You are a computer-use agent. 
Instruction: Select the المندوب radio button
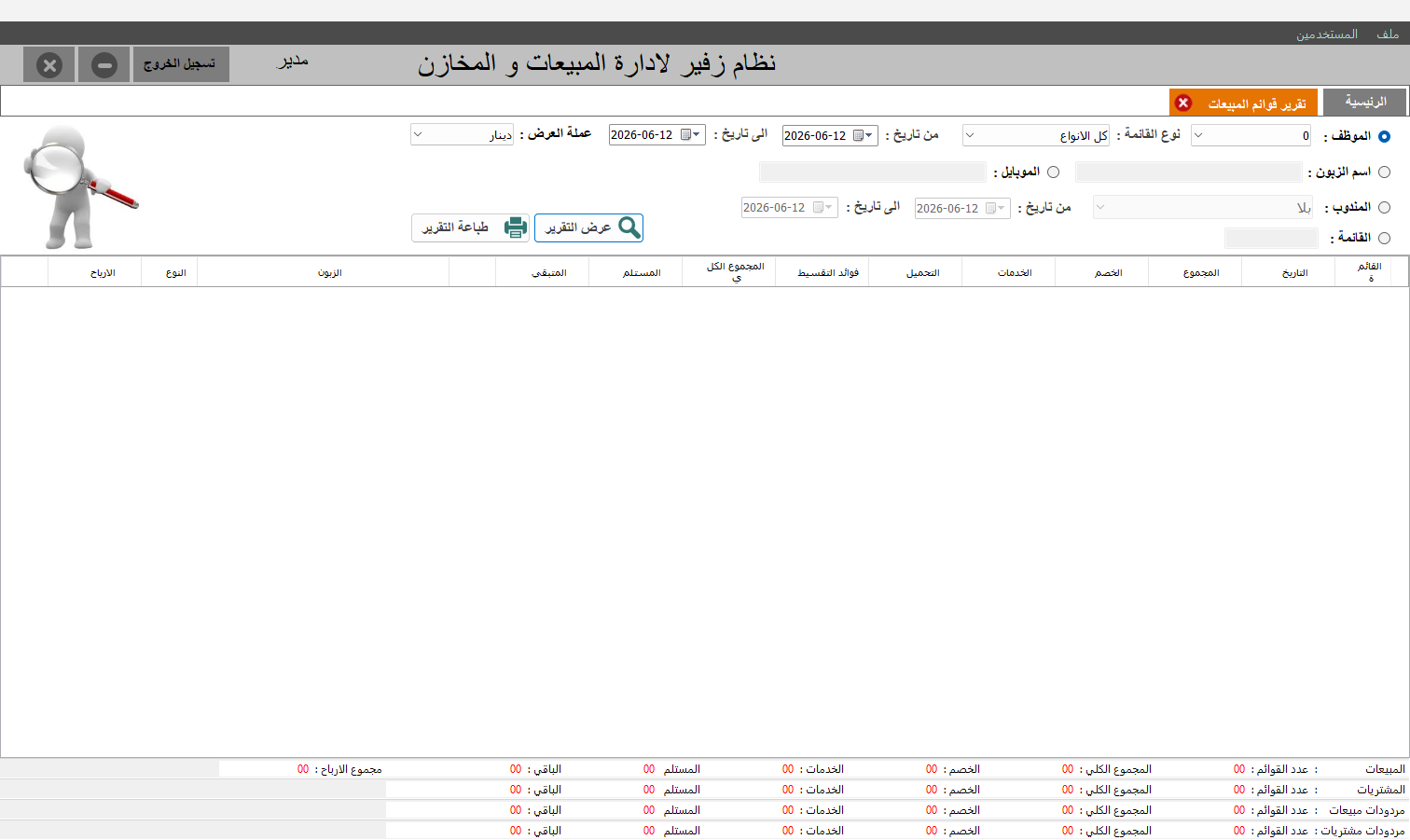pos(1384,207)
